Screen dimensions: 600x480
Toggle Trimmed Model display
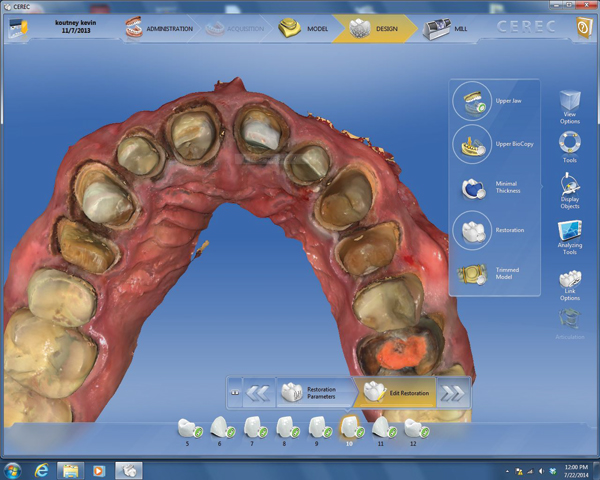tap(472, 272)
